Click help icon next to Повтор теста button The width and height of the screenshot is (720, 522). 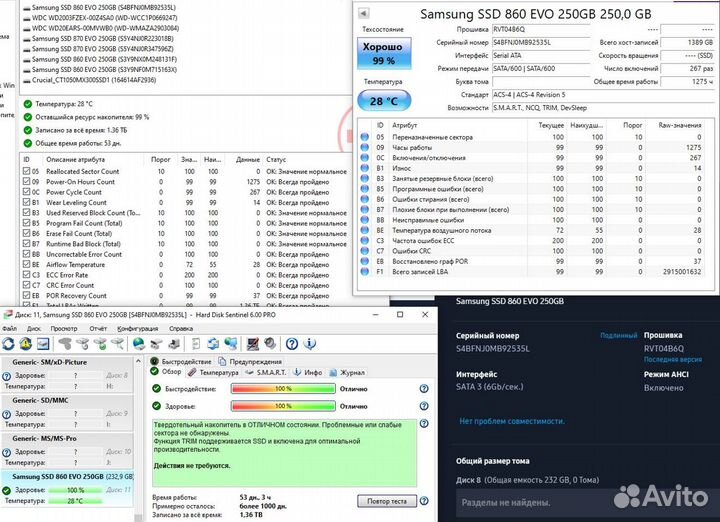[x=424, y=501]
